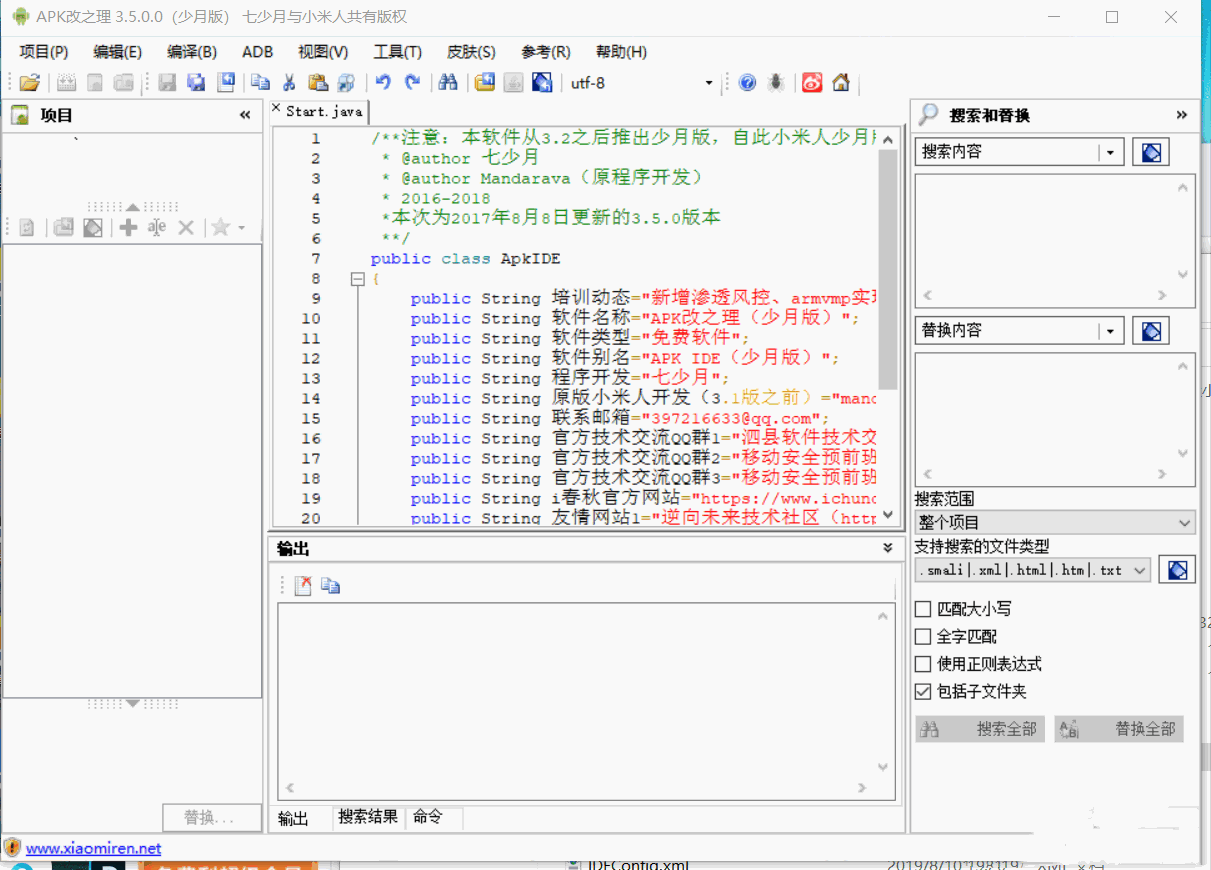
Task: Click the open project folder icon
Action: 30,83
